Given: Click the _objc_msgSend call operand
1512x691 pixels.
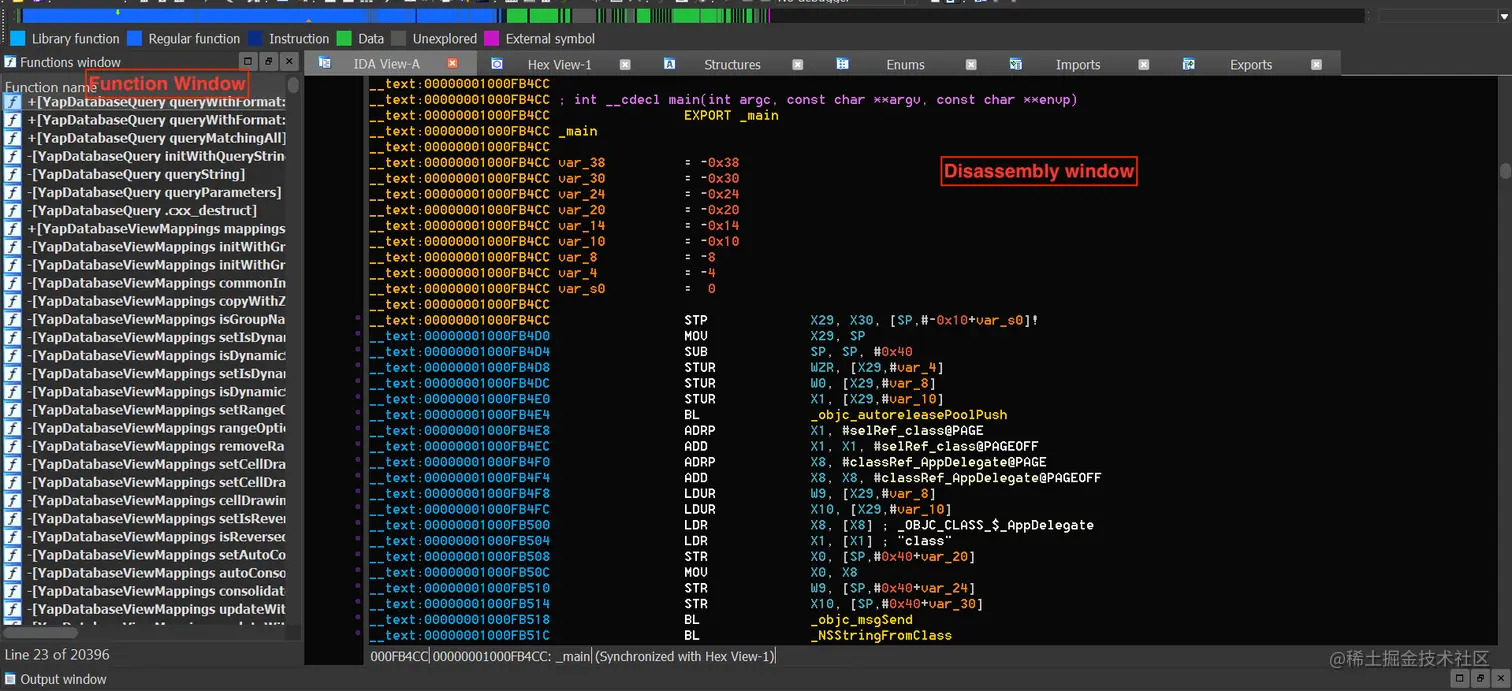Looking at the screenshot, I should click(x=861, y=620).
